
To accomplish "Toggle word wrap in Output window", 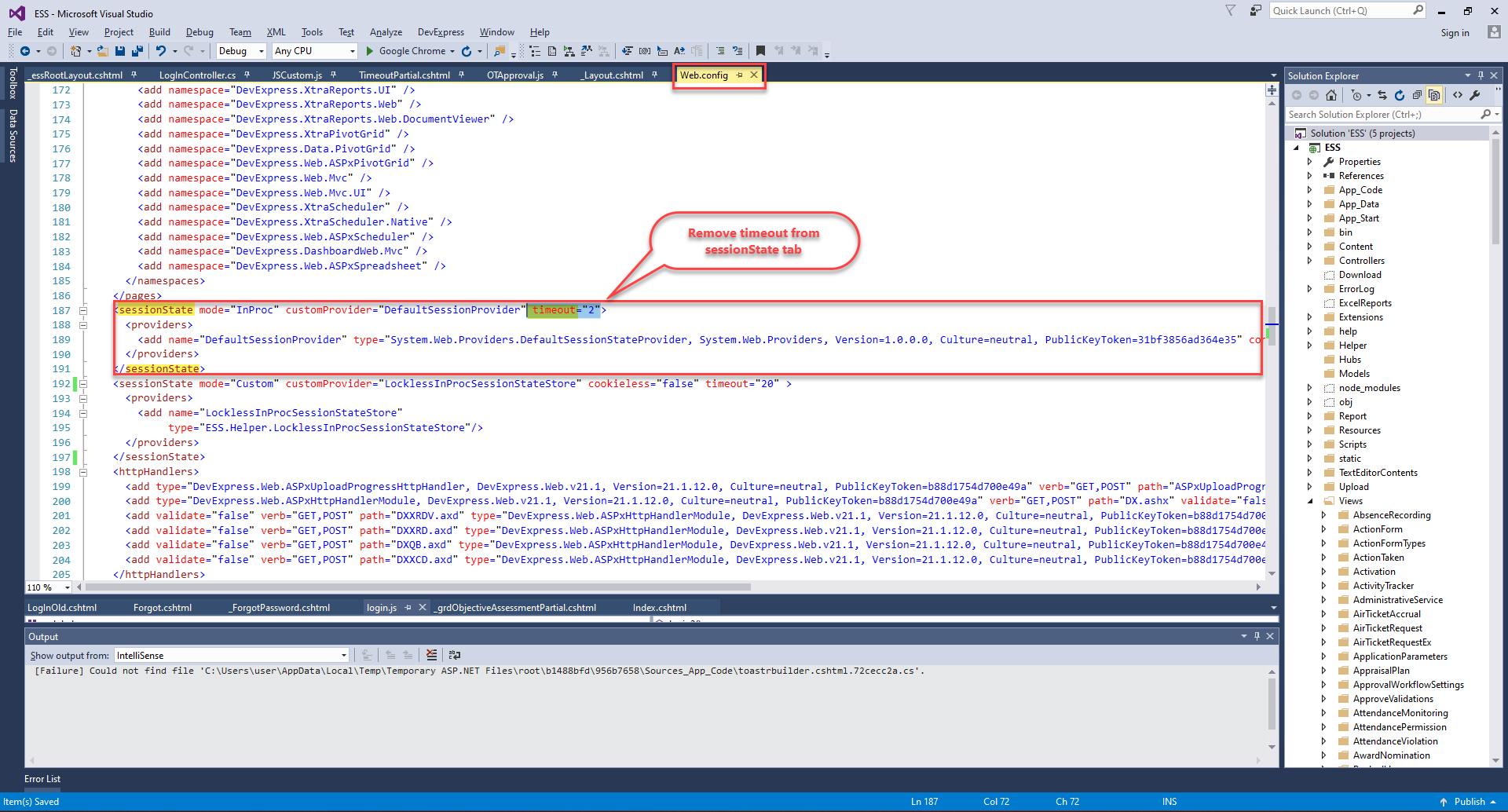I will 454,655.
